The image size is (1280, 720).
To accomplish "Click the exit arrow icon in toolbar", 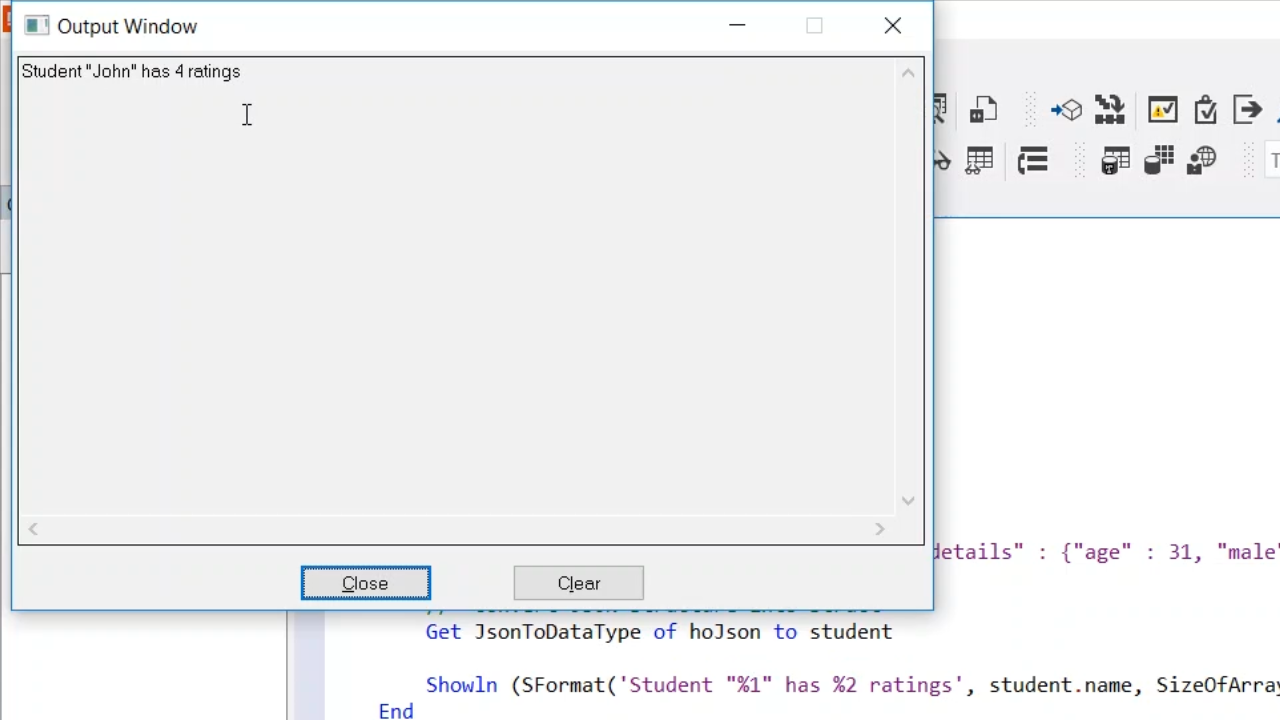I will [1247, 110].
